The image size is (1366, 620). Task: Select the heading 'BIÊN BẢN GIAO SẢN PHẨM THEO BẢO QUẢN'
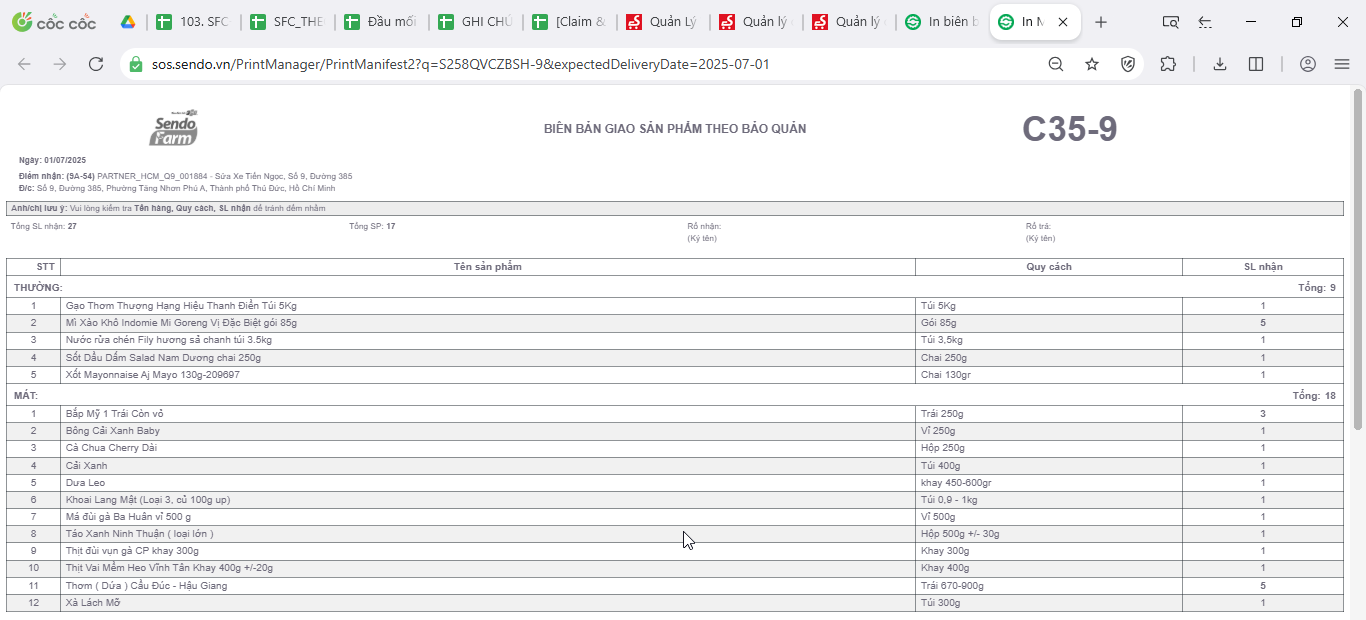675,129
